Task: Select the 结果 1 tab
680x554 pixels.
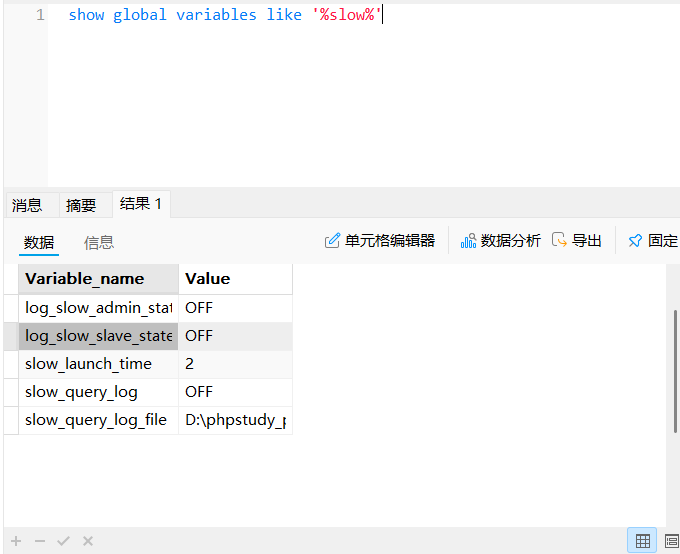Action: coord(141,204)
